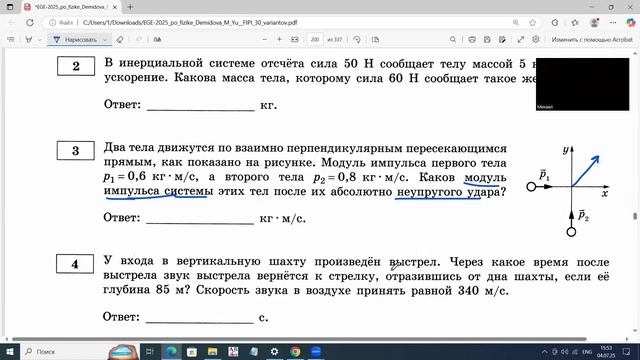The height and width of the screenshot is (360, 640).
Task: Close the EGE-2025 PDF tab
Action: pyautogui.click(x=115, y=7)
